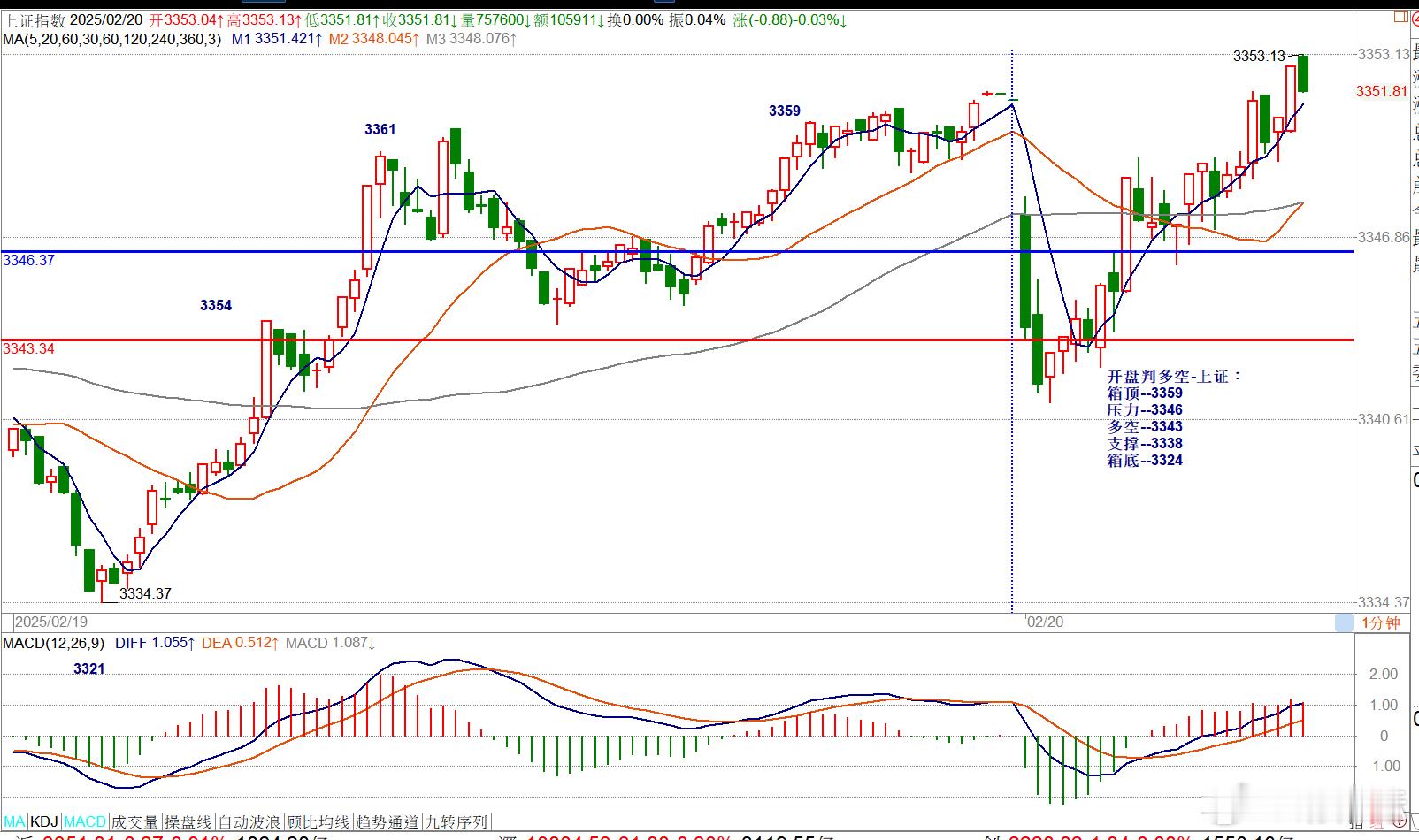Open the 操盘线 indicator tab
Screen dimensions: 1419x840
click(188, 821)
